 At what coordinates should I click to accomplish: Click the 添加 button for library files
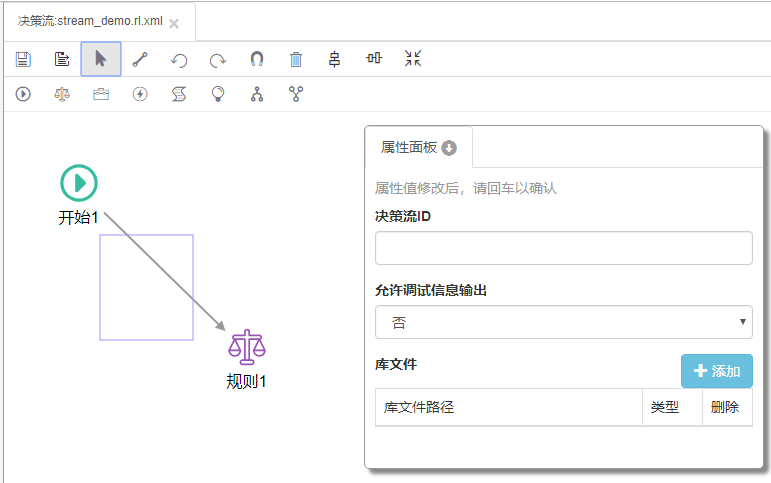716,371
